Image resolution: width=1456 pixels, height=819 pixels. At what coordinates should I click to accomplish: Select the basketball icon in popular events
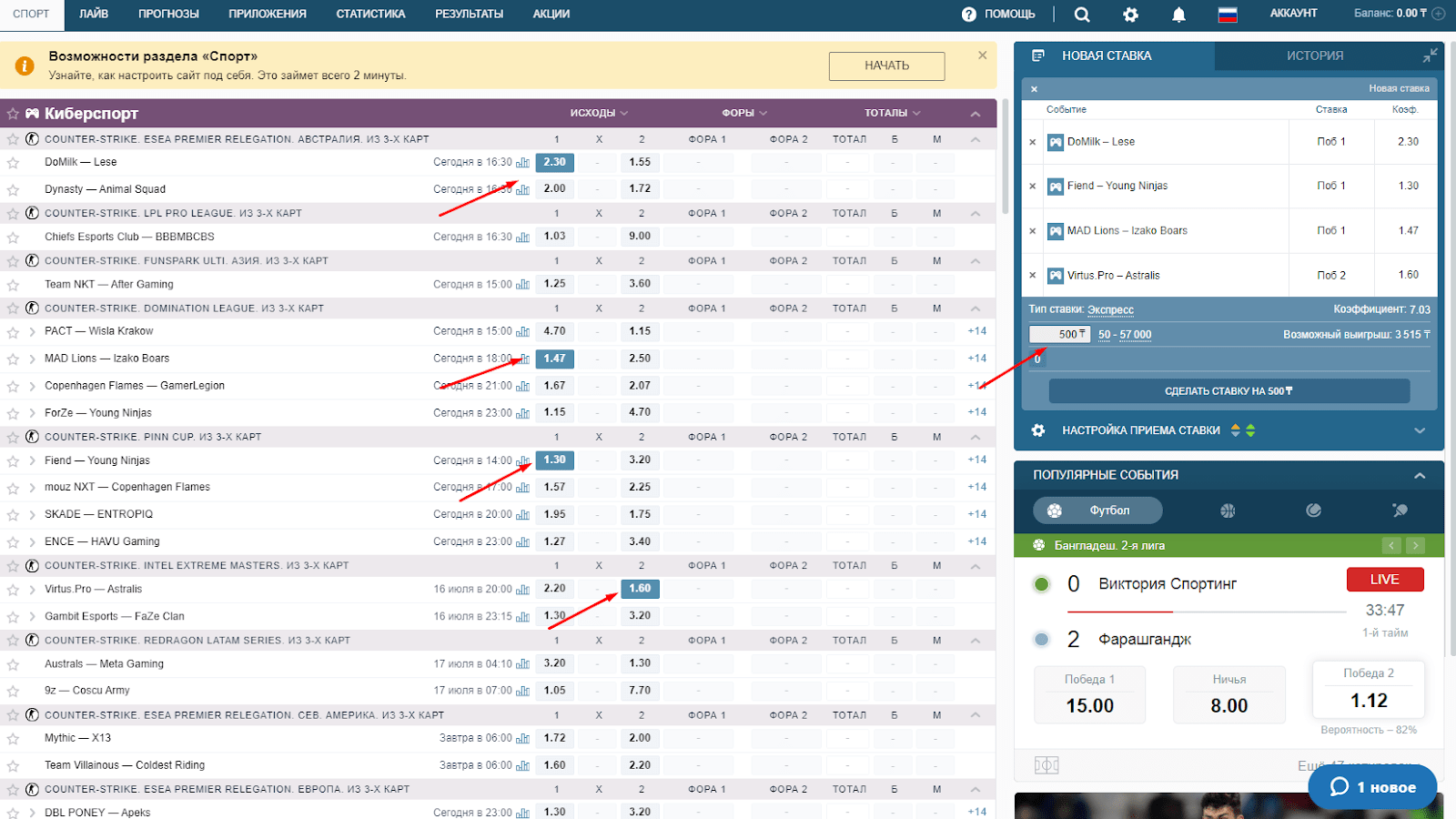click(x=1228, y=511)
